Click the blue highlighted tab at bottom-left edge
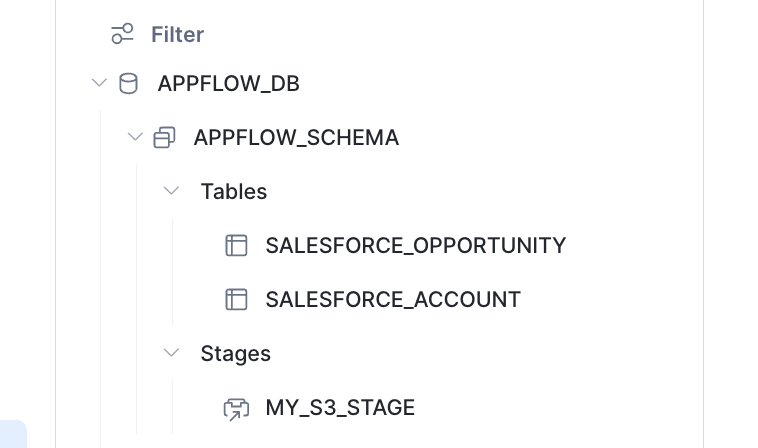758x448 pixels. (13, 434)
